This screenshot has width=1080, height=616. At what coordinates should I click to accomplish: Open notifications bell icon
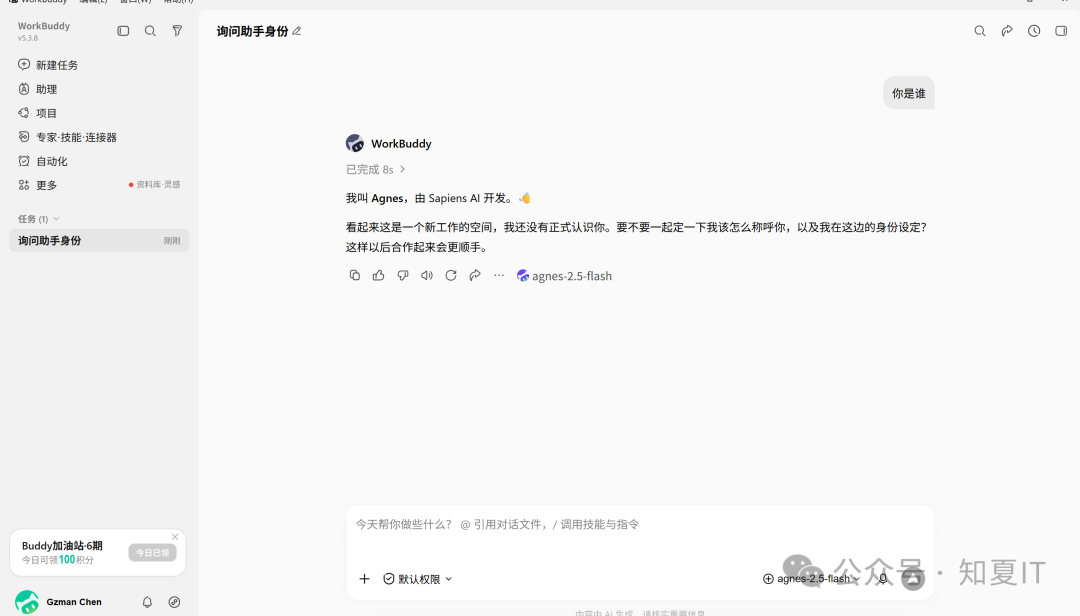coord(147,602)
